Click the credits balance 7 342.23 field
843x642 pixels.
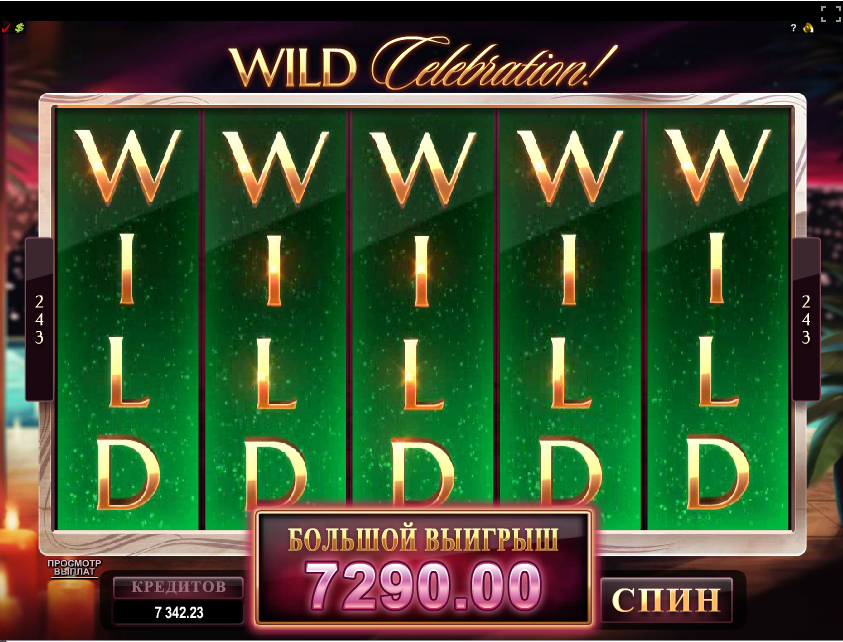pos(178,613)
